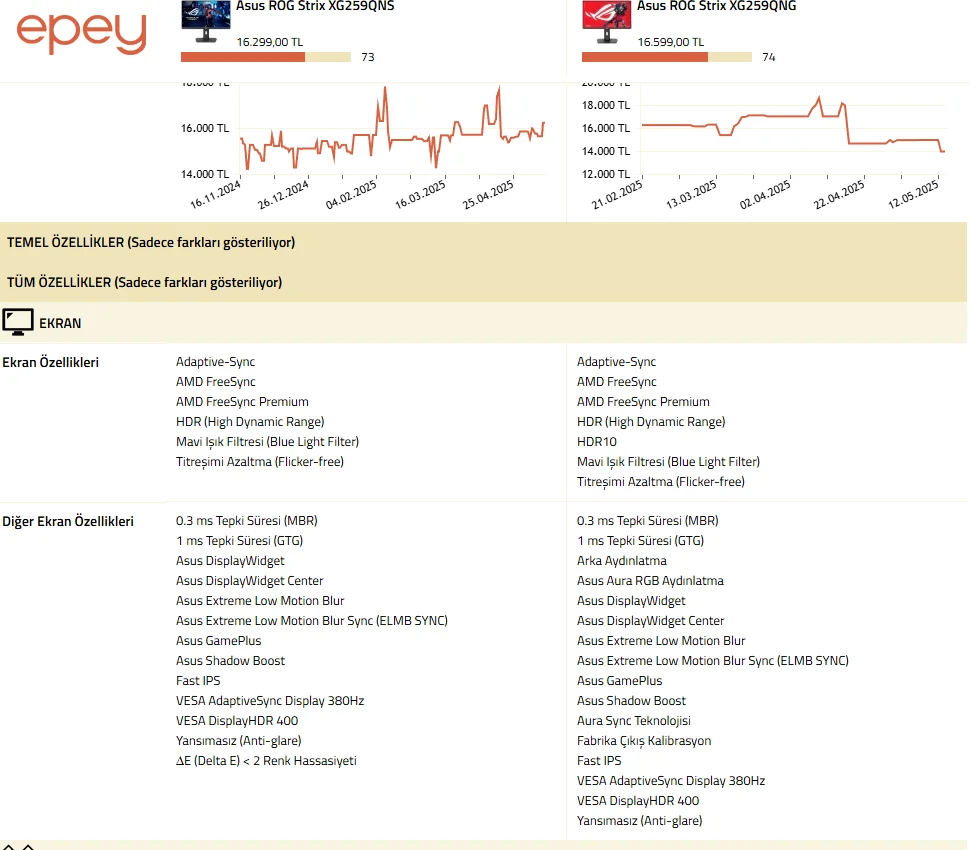Expand the TÜM ÖZELLİKLER section header
970x850 pixels.
483,283
